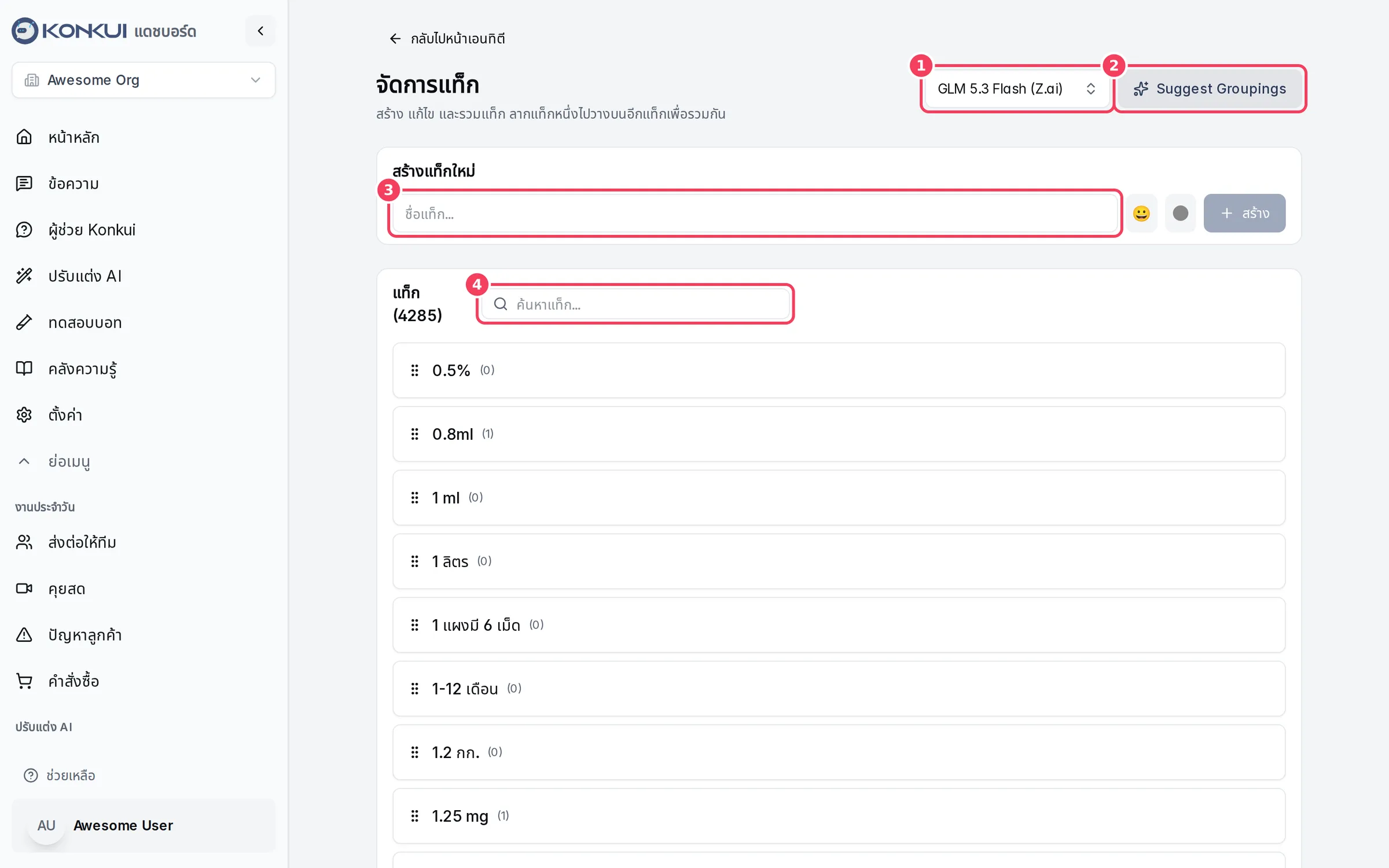The image size is (1389, 868).
Task: Click the คำสั่งซื้อ cart icon
Action: coord(24,681)
